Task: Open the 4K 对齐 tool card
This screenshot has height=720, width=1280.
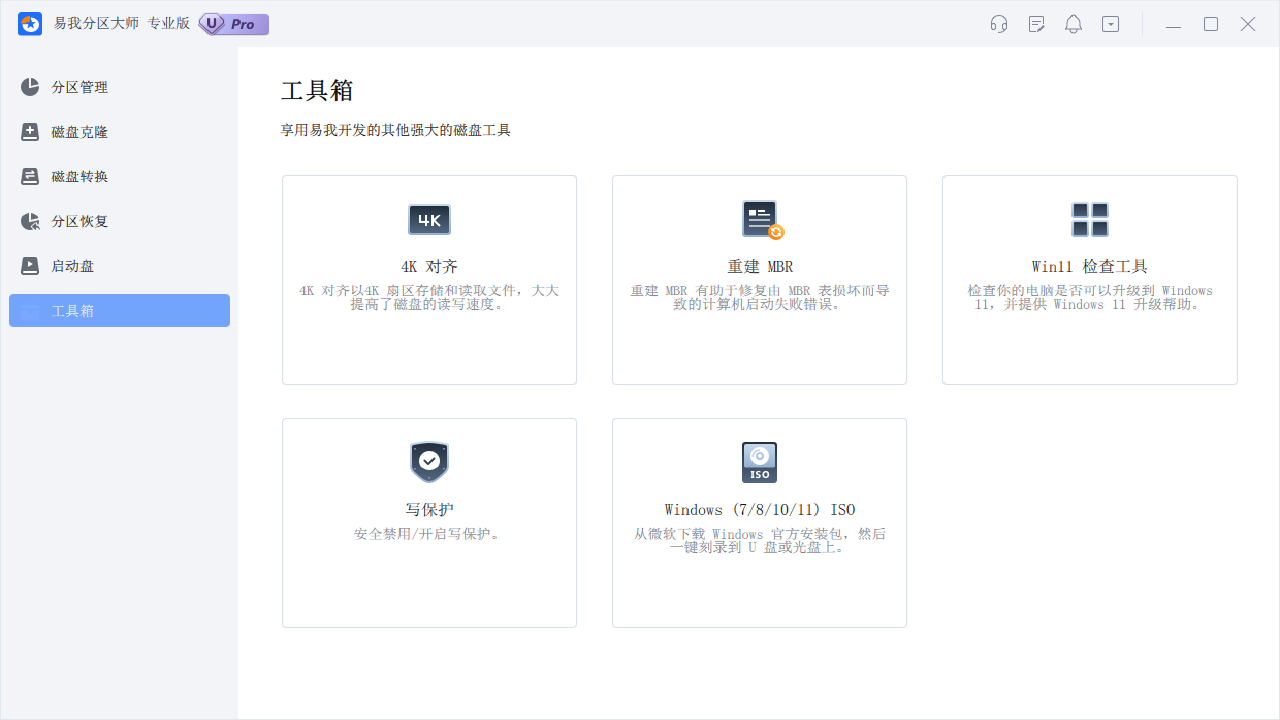Action: coord(429,280)
